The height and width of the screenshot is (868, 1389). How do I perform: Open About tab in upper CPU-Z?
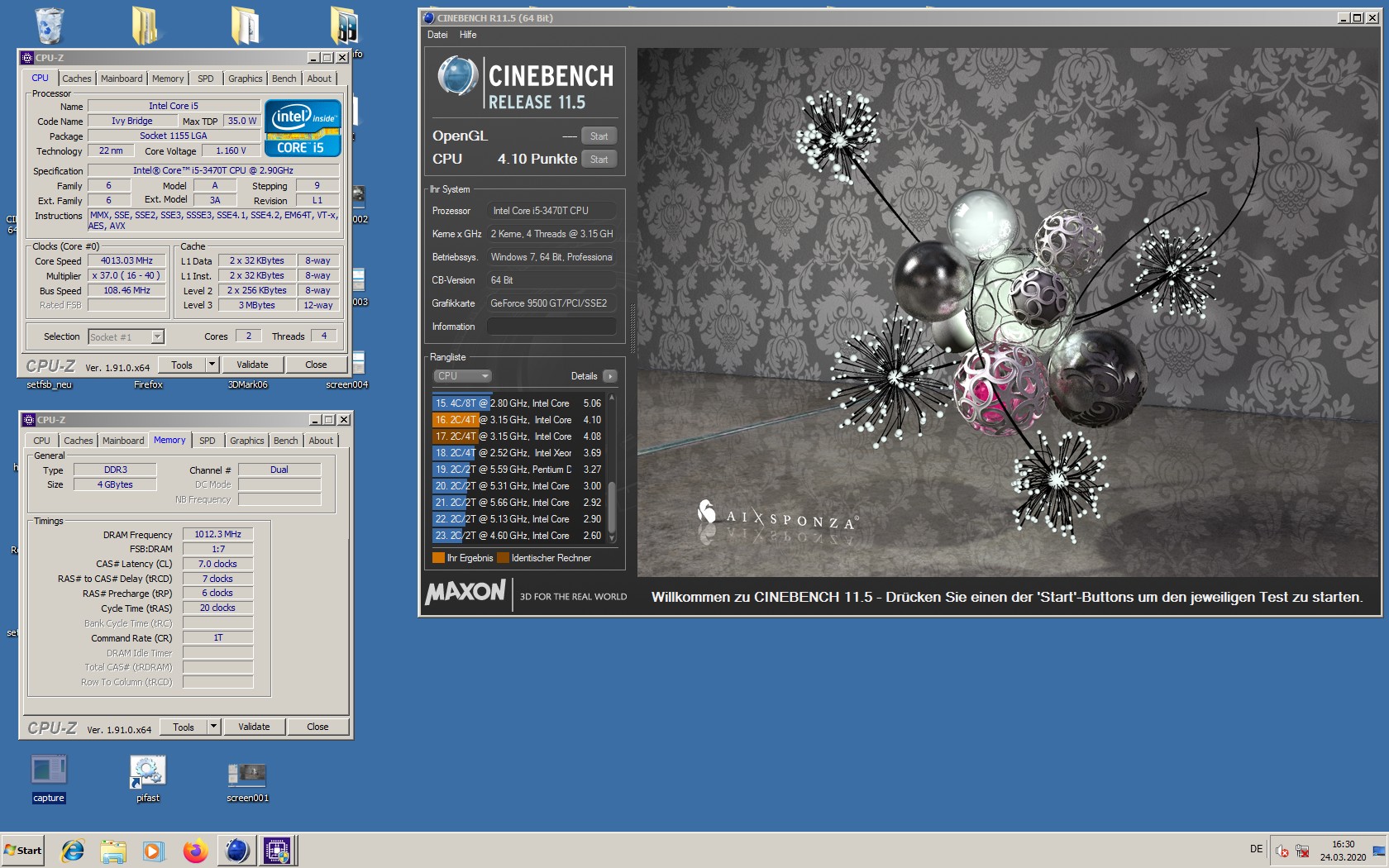point(319,79)
